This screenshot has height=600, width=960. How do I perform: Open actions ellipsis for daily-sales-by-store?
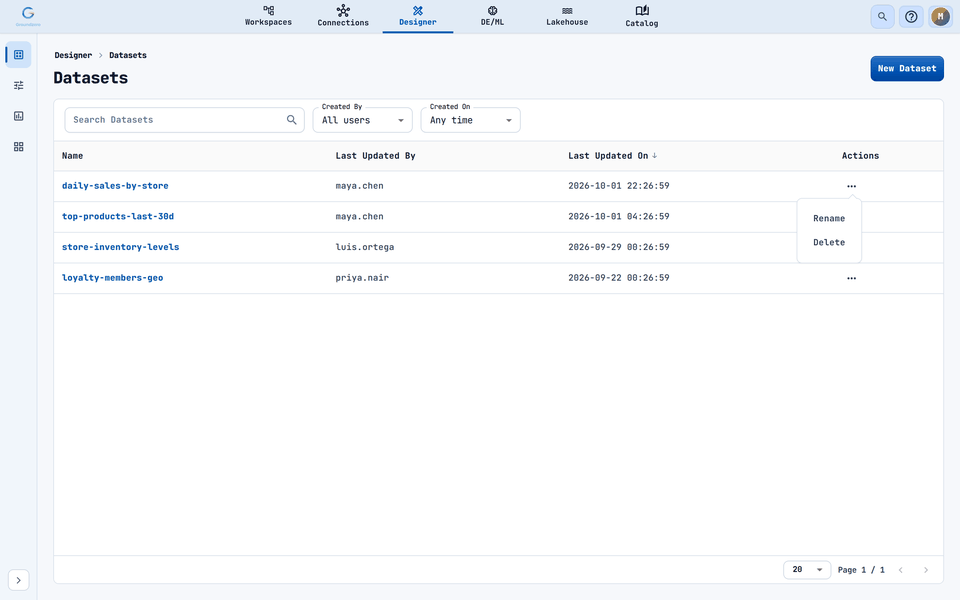(851, 186)
